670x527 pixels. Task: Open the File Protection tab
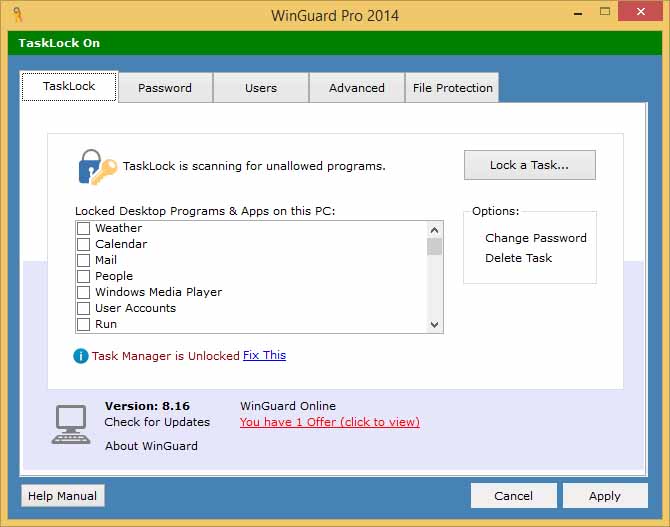pos(453,88)
